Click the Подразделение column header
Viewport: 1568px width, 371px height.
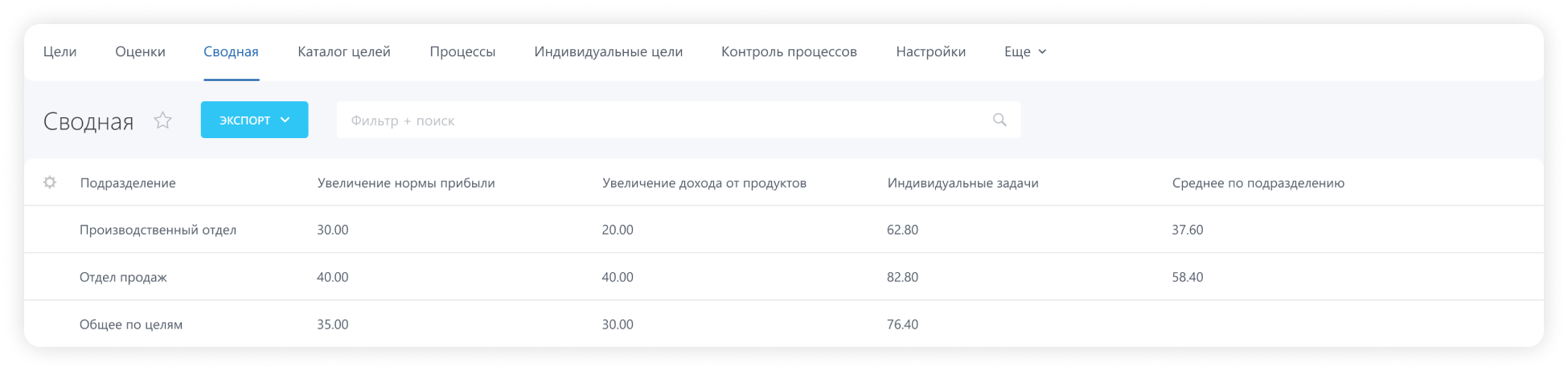[x=128, y=183]
